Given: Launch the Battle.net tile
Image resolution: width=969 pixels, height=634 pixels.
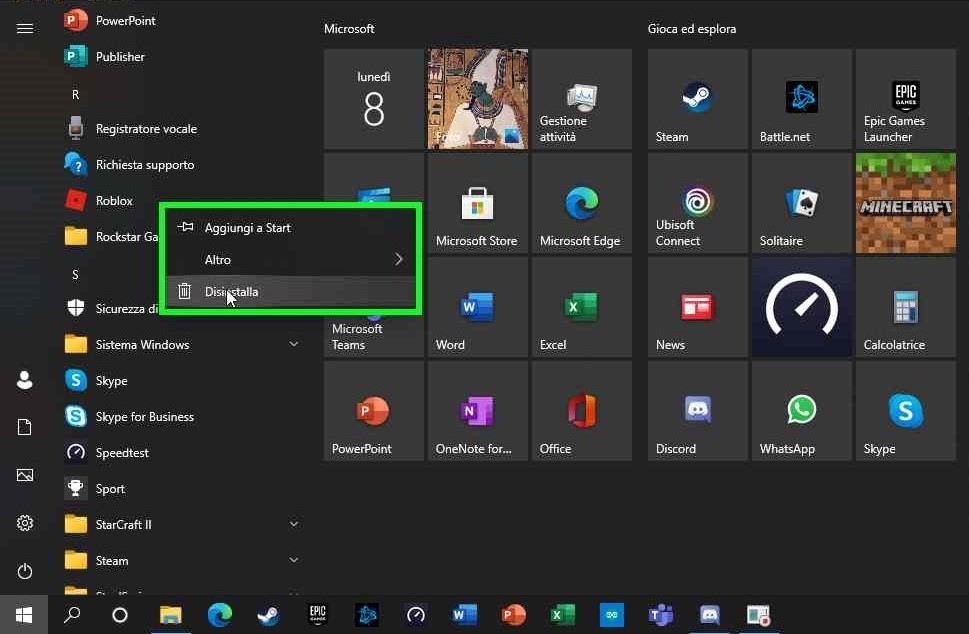Looking at the screenshot, I should pyautogui.click(x=802, y=99).
